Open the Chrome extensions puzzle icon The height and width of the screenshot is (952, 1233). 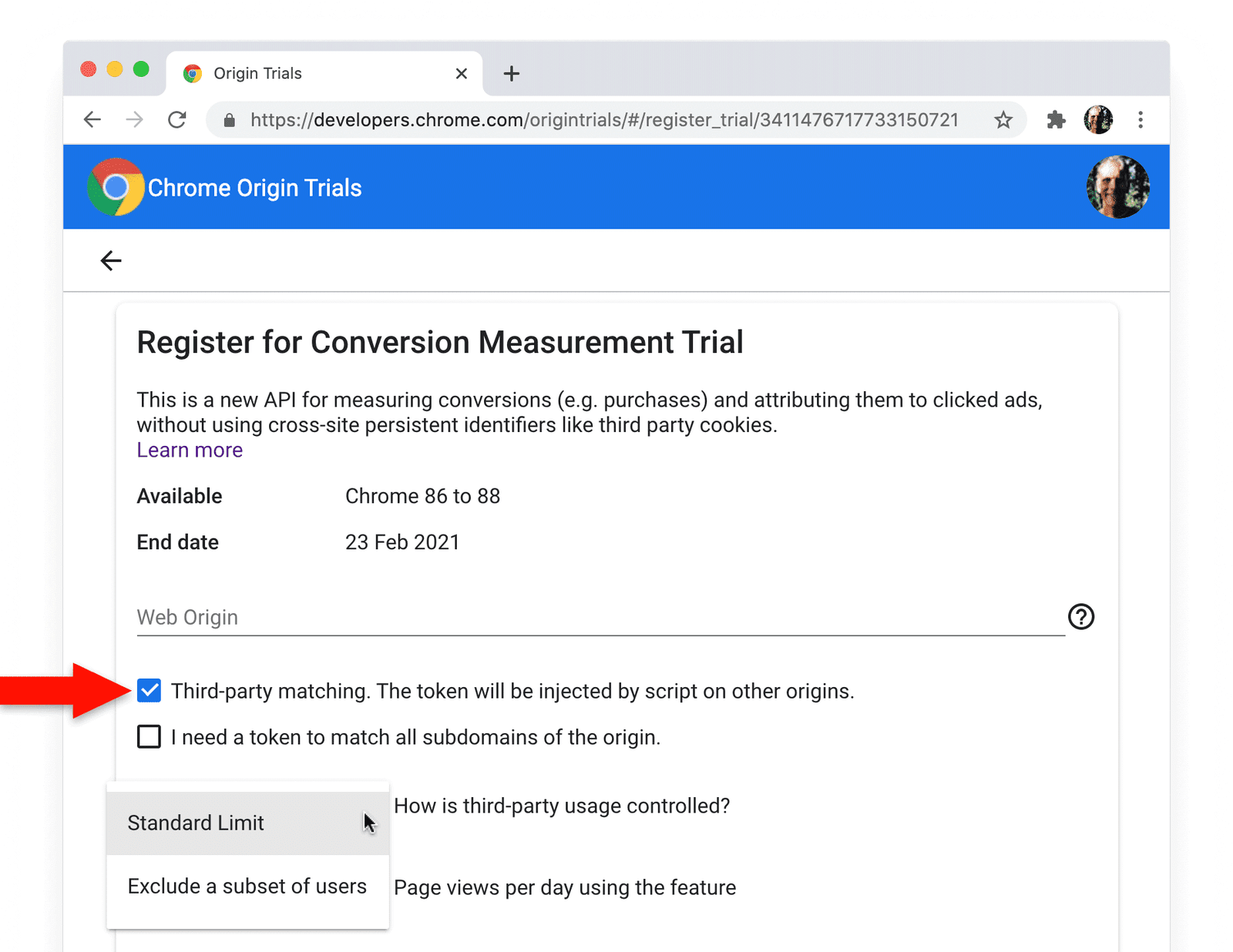(x=1055, y=119)
